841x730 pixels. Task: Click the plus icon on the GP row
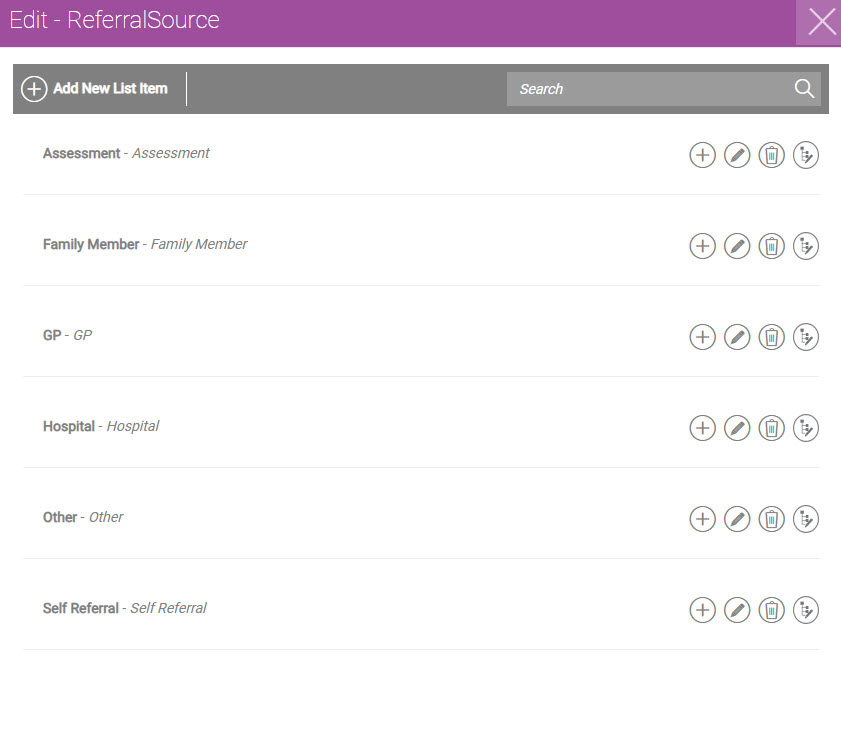pos(702,337)
